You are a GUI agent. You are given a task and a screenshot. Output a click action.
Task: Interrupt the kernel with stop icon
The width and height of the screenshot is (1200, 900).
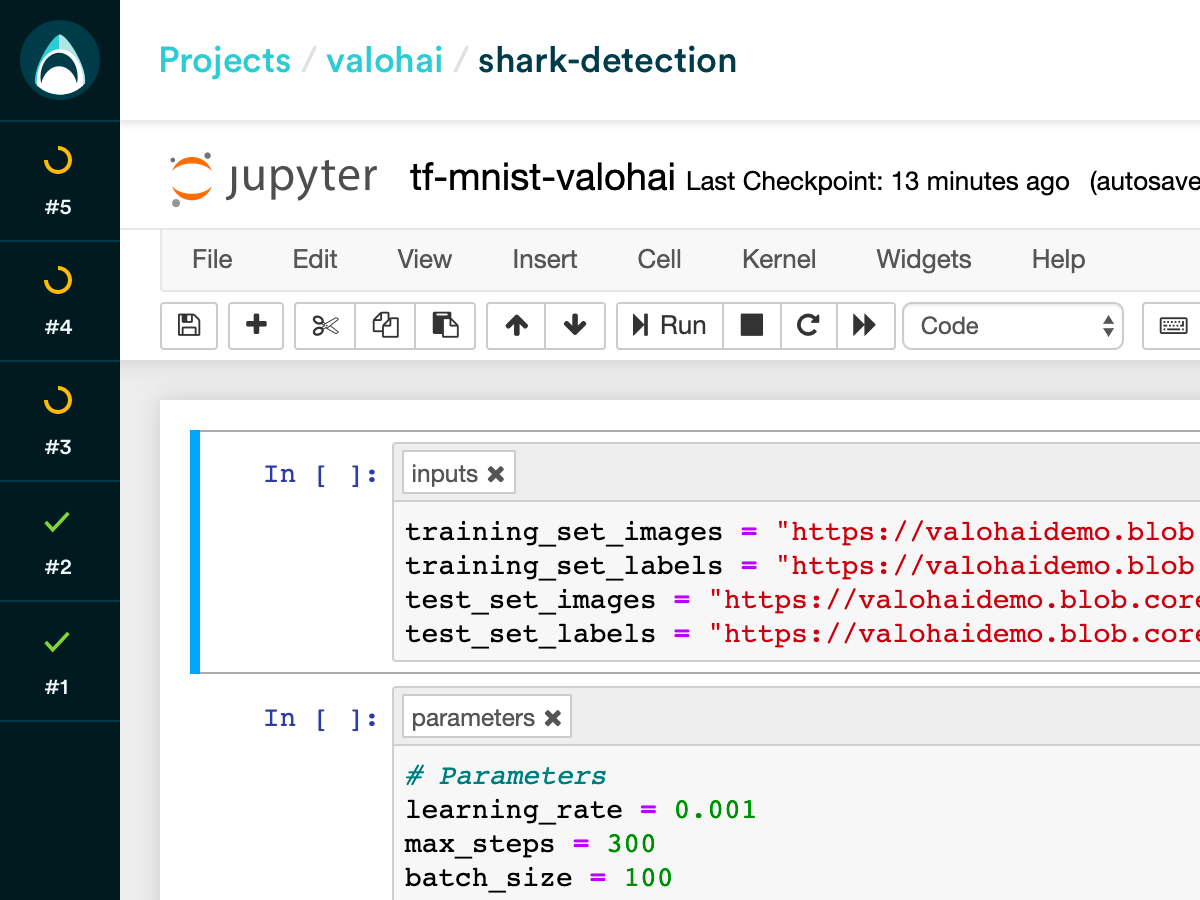click(x=751, y=325)
